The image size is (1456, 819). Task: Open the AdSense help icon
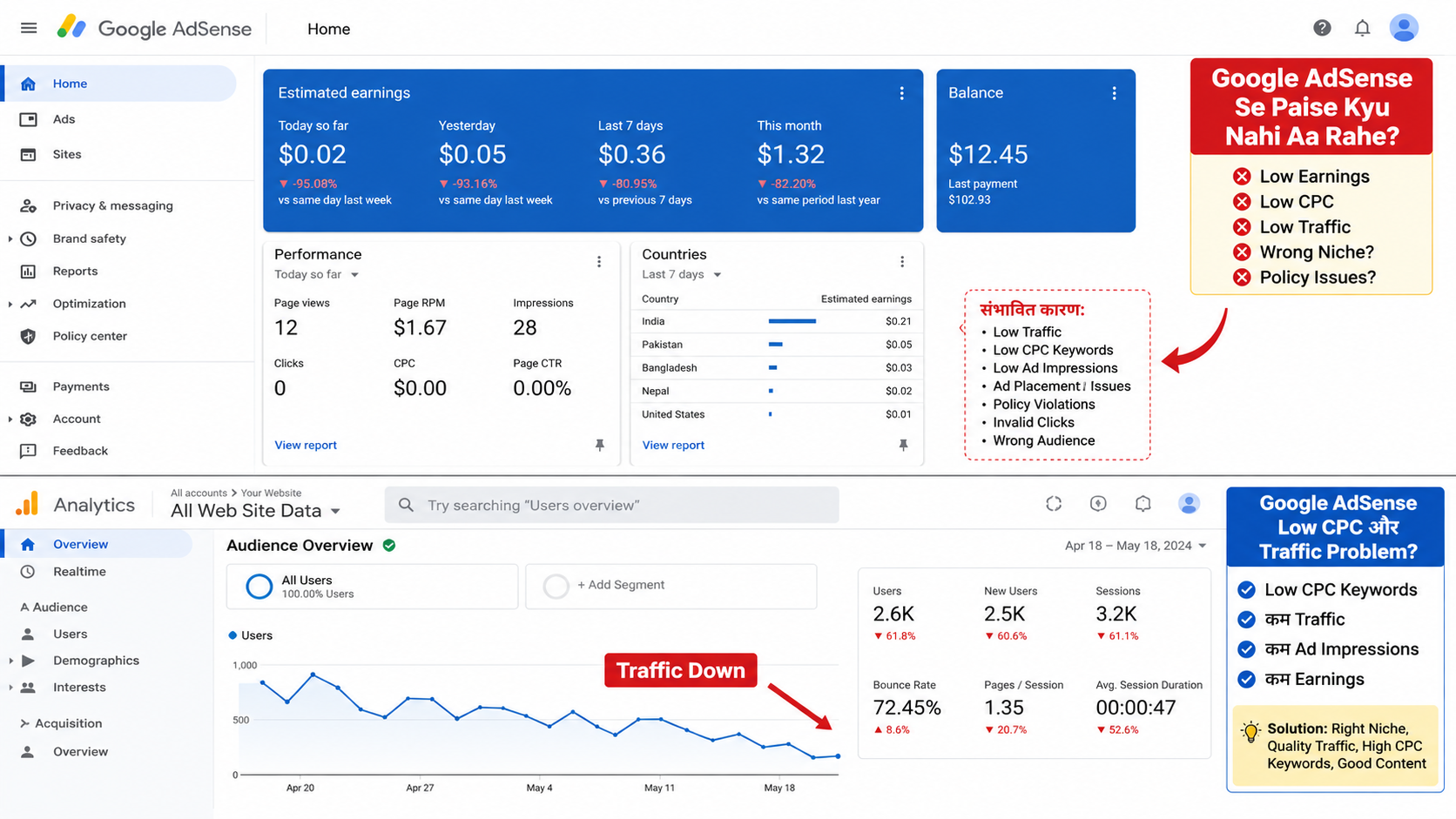1322,28
